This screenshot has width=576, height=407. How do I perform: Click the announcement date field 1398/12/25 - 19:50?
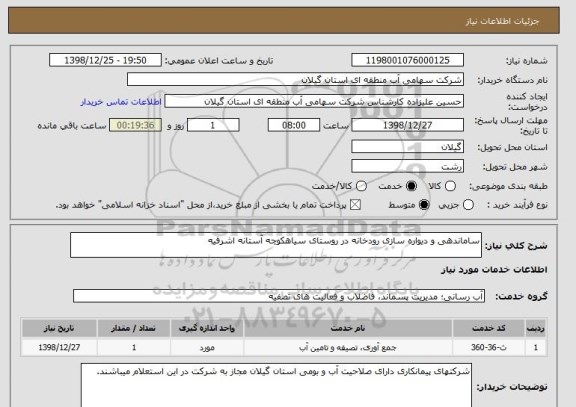(105, 60)
